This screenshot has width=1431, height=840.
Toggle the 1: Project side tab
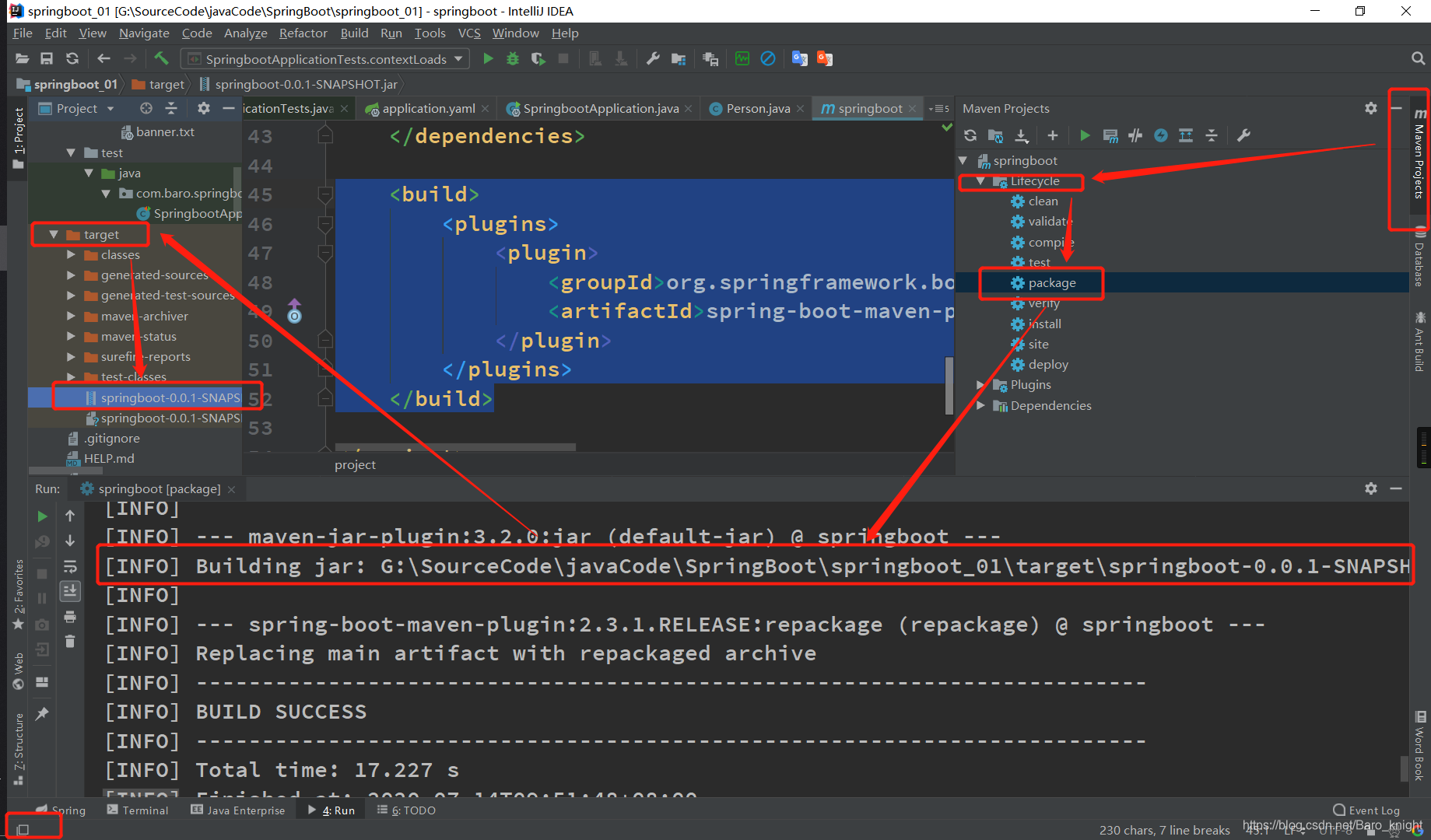point(19,138)
